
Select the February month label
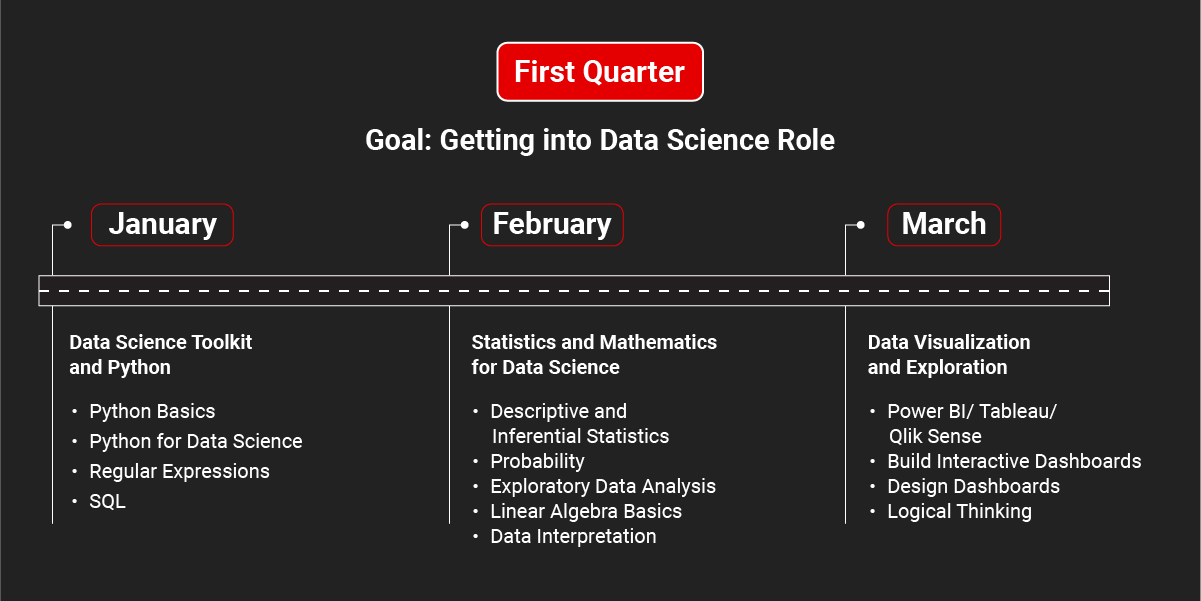point(552,225)
